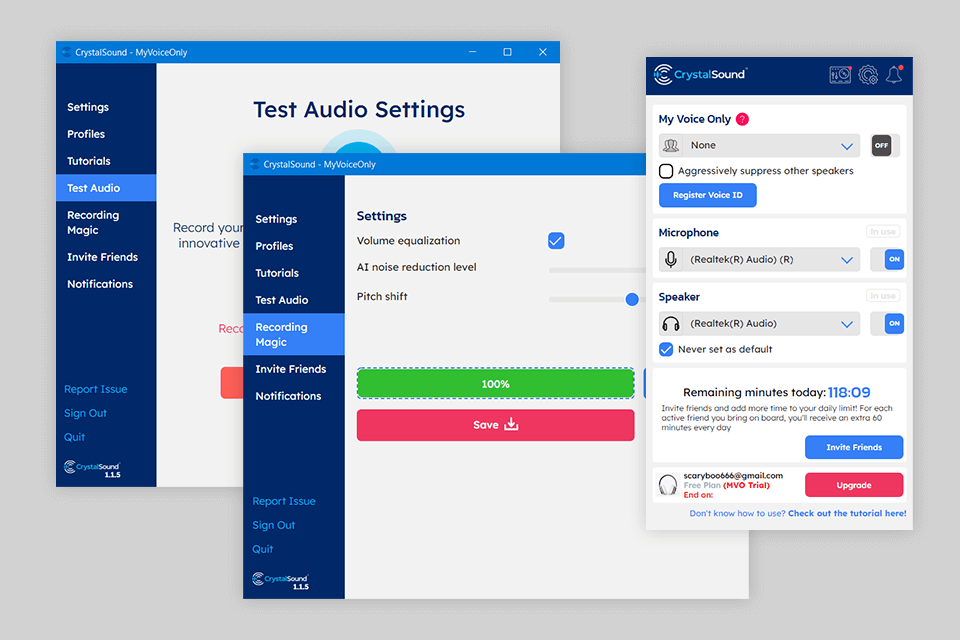Click Report Issue in the front window
This screenshot has width=960, height=640.
pos(284,501)
